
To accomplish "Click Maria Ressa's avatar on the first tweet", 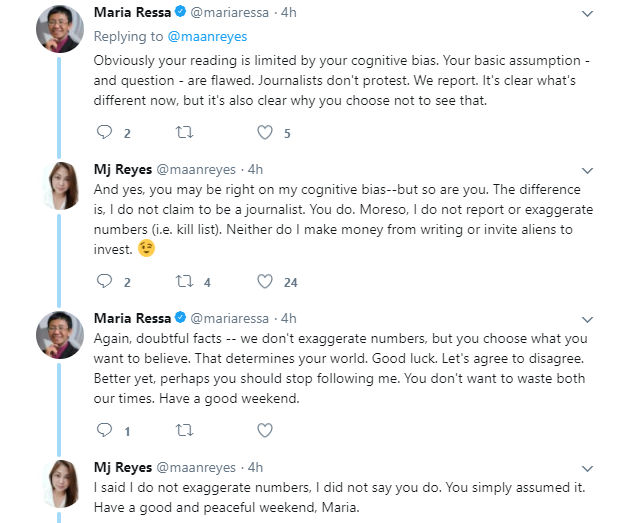I will pyautogui.click(x=60, y=29).
